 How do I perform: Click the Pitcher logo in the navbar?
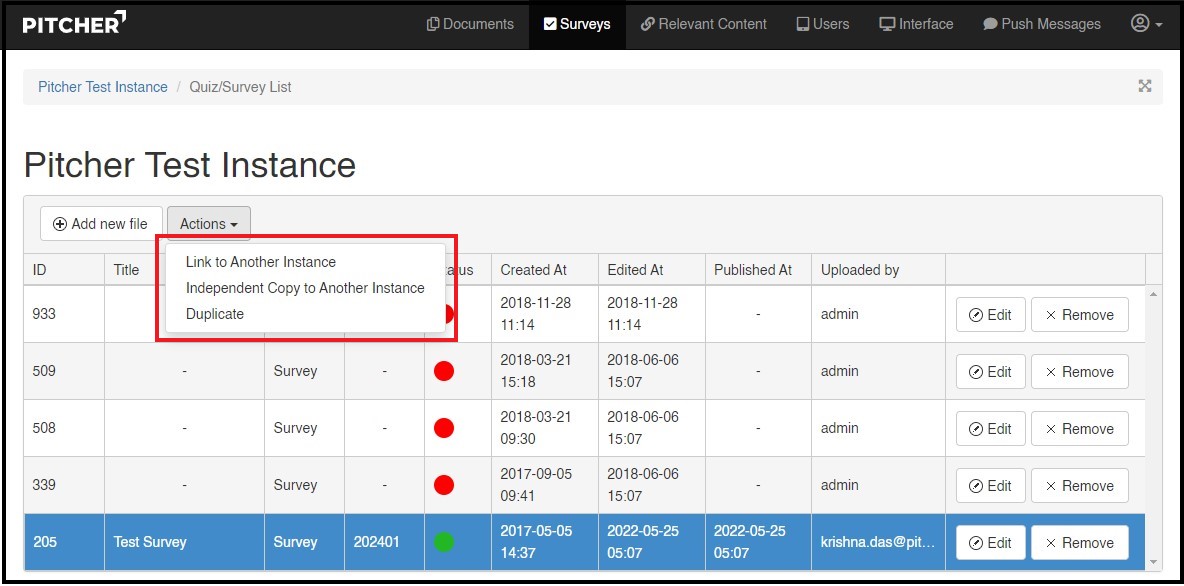point(75,24)
